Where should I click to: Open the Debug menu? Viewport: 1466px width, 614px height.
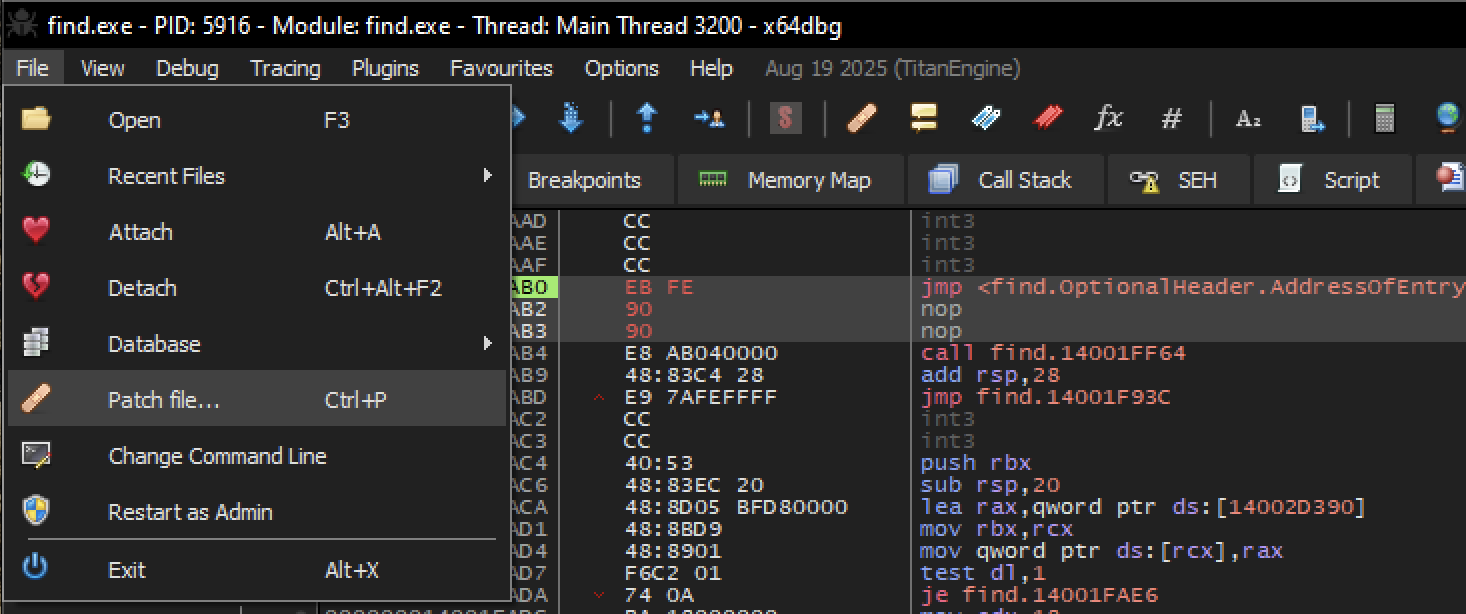pos(187,68)
